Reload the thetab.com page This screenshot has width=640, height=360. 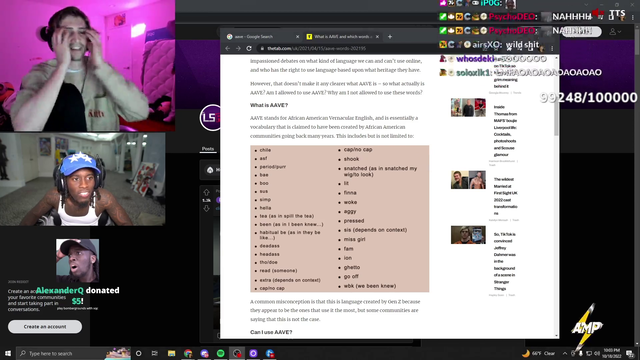click(x=249, y=48)
